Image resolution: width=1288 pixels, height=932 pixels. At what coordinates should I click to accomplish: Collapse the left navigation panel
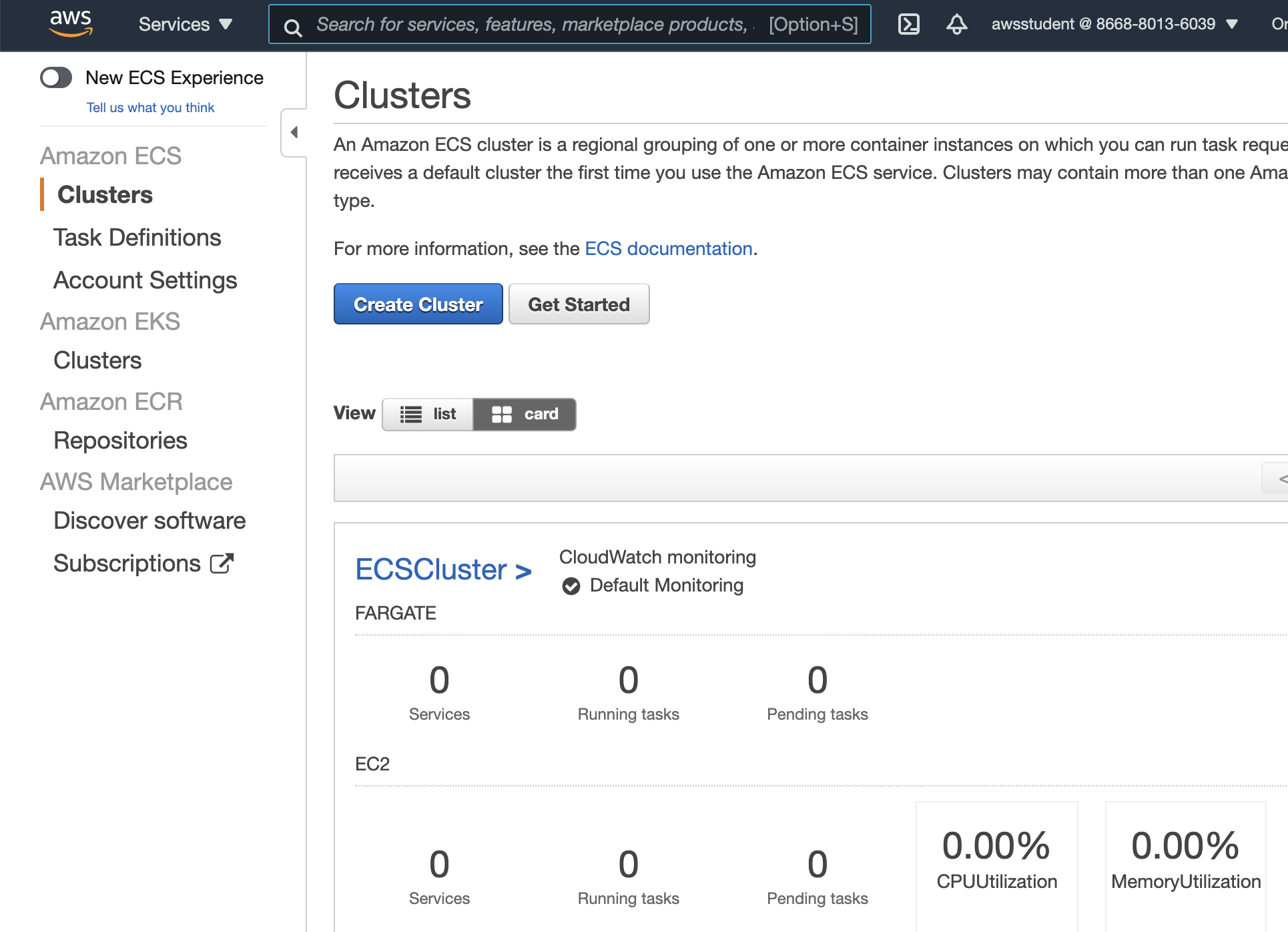tap(292, 132)
